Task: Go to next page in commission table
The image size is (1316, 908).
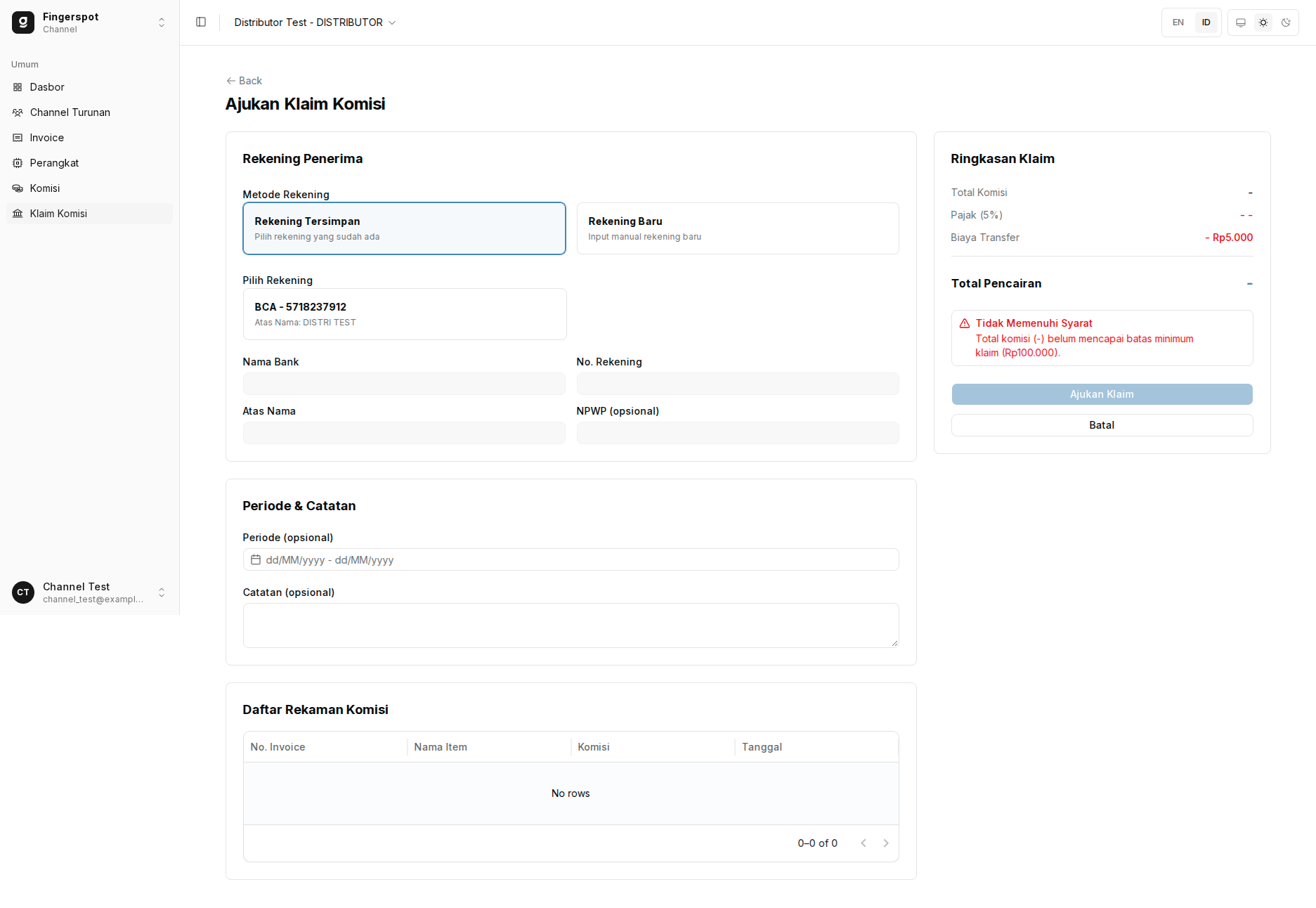Action: [886, 843]
